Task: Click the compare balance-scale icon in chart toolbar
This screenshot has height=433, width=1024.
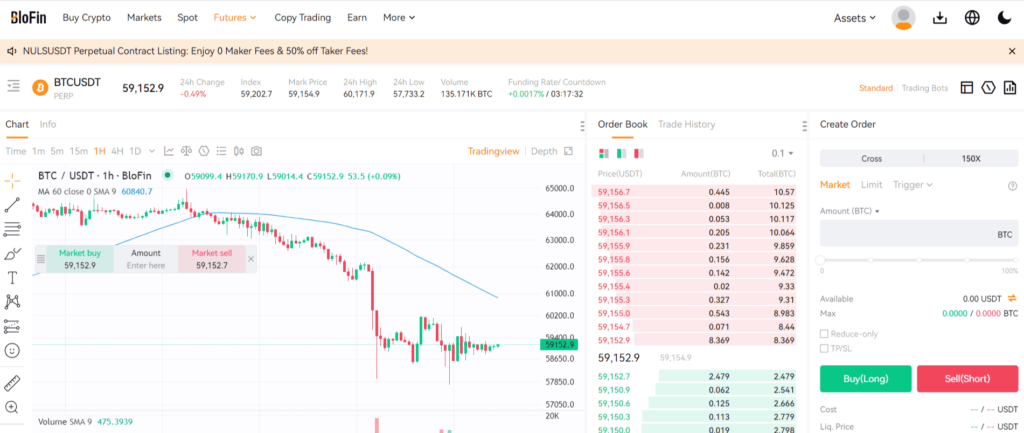Action: (x=187, y=151)
